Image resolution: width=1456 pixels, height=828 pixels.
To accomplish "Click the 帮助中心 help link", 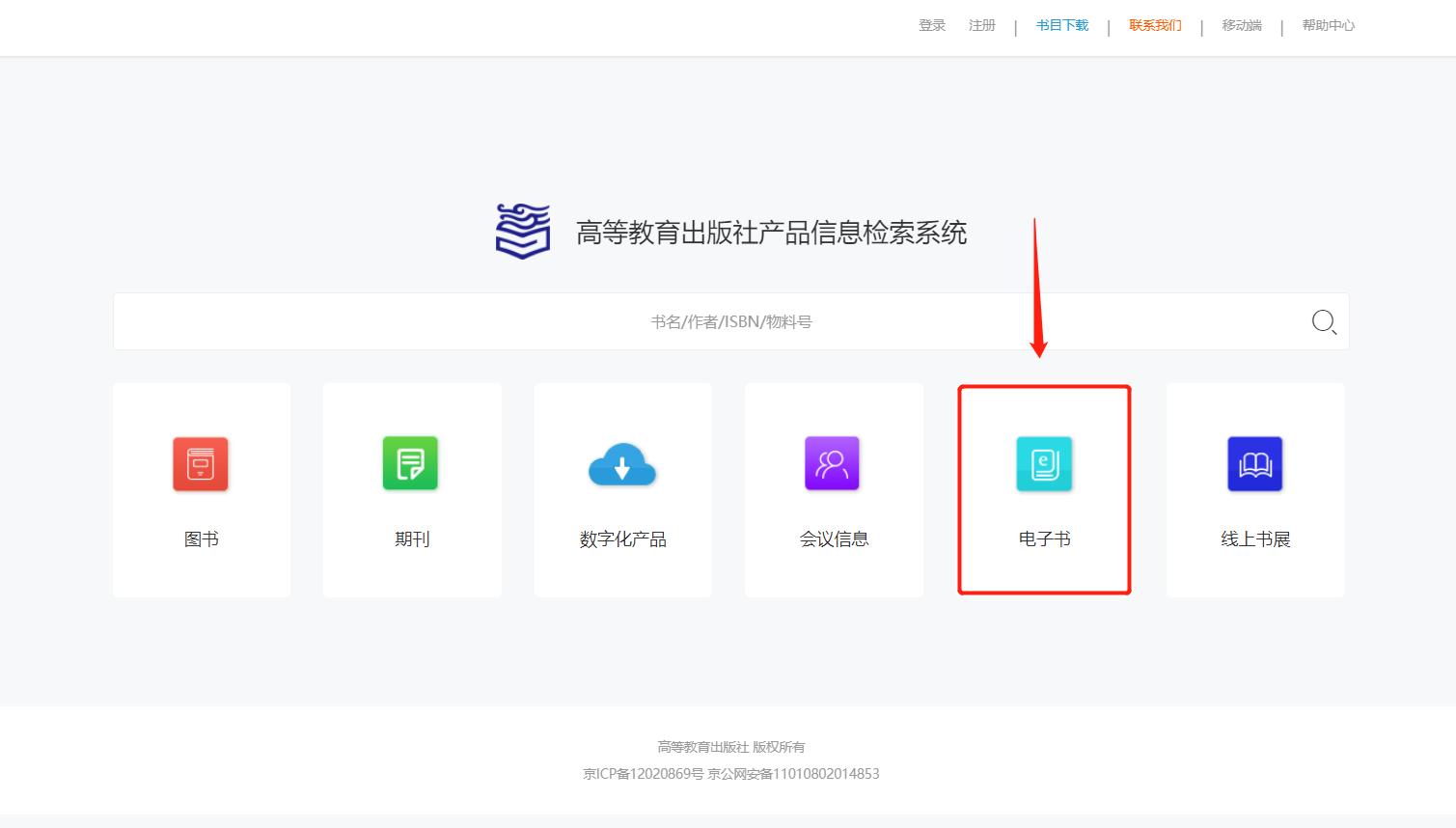I will tap(1328, 25).
